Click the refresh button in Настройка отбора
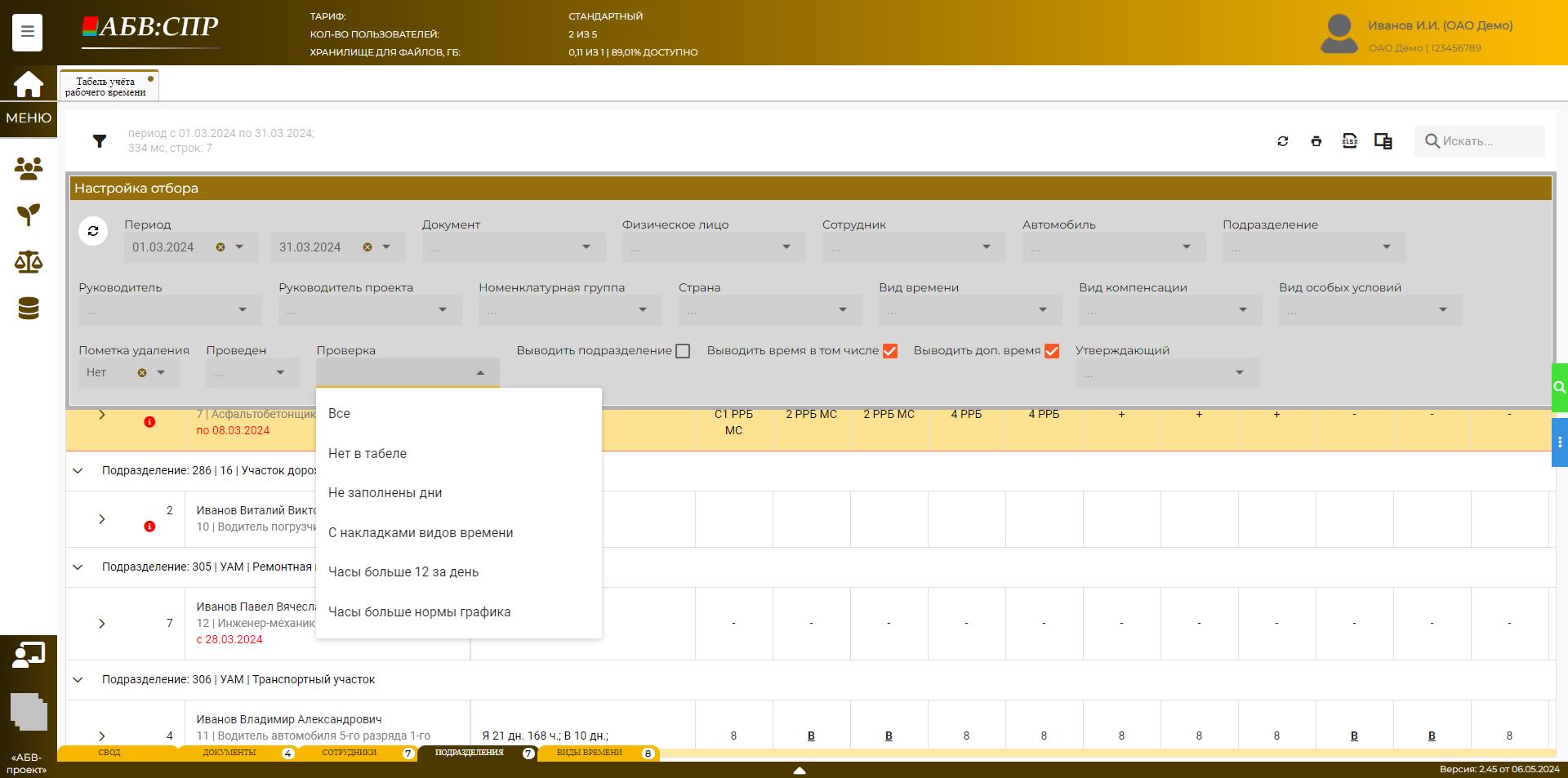1568x778 pixels. [93, 231]
